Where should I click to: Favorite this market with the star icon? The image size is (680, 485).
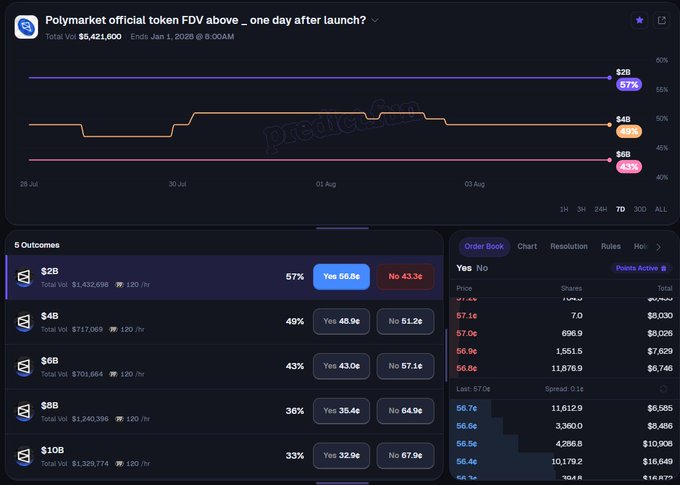[x=639, y=20]
